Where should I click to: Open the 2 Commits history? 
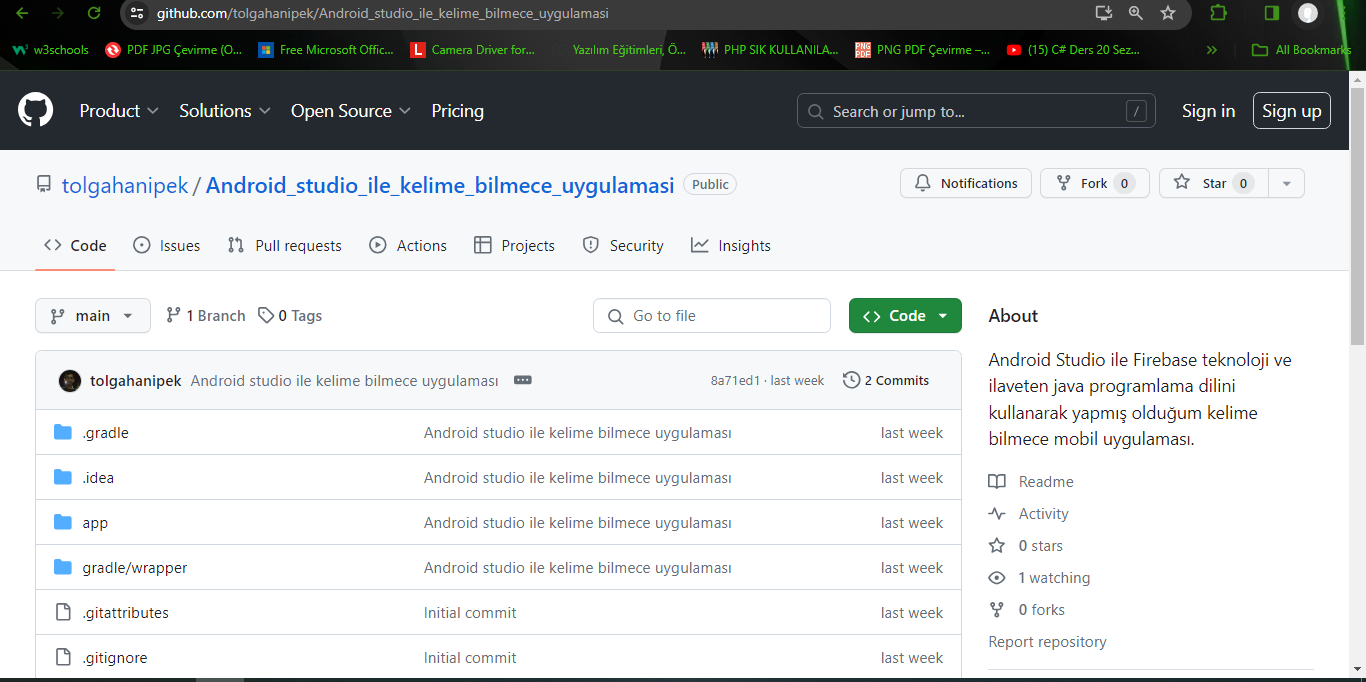[886, 380]
